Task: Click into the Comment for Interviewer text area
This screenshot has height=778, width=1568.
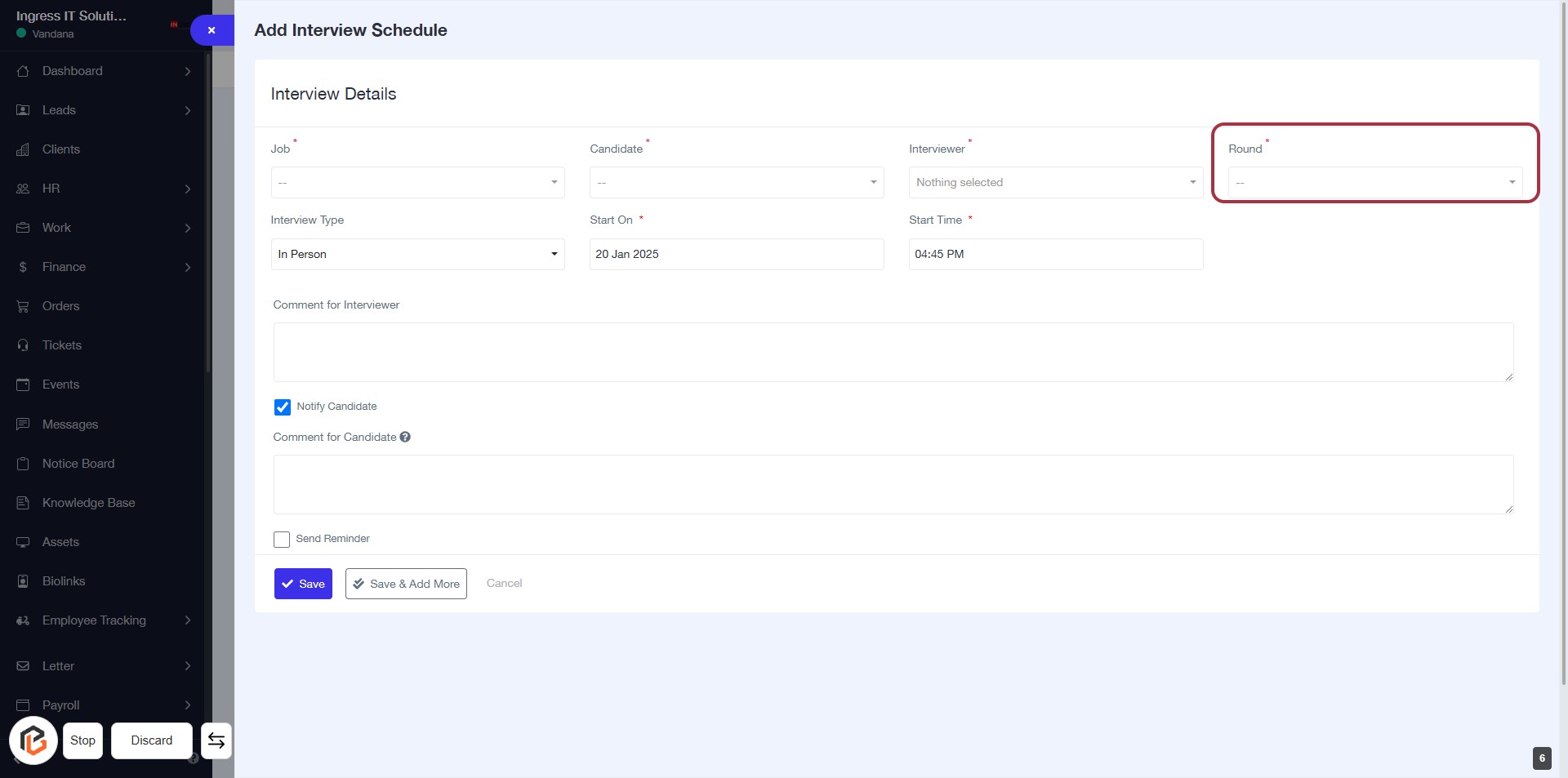Action: click(x=893, y=352)
